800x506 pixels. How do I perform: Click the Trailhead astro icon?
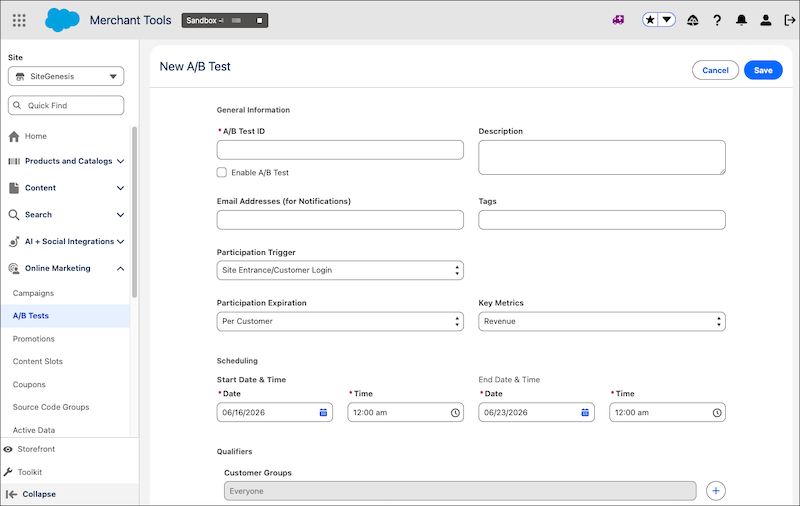pos(692,20)
